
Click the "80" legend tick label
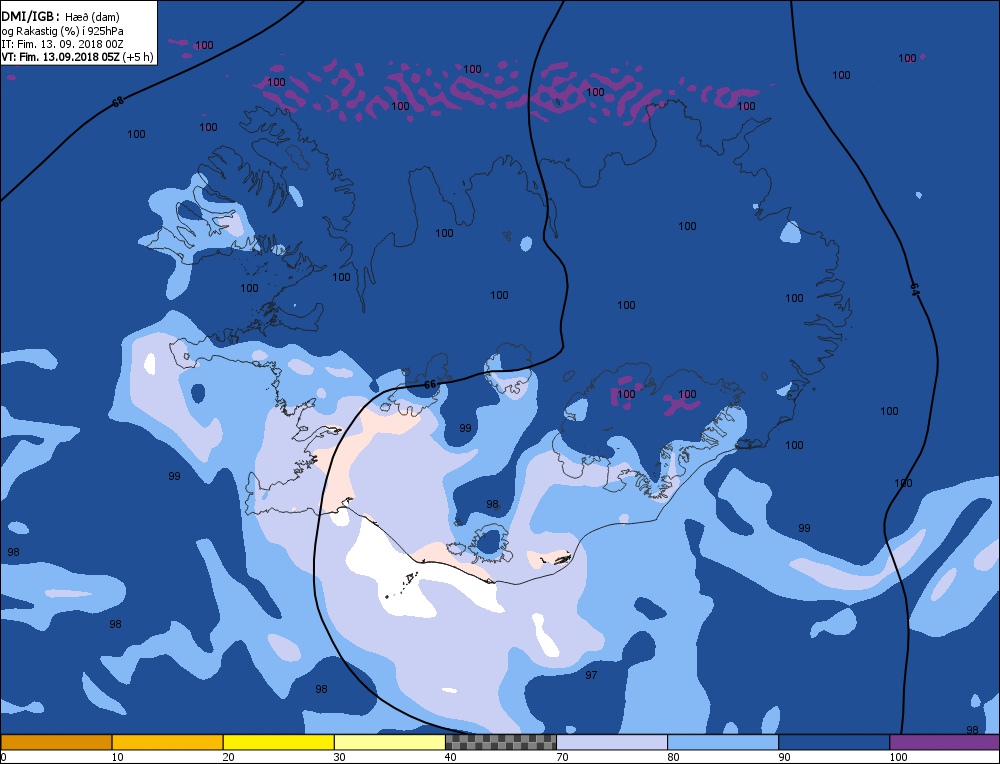(673, 757)
